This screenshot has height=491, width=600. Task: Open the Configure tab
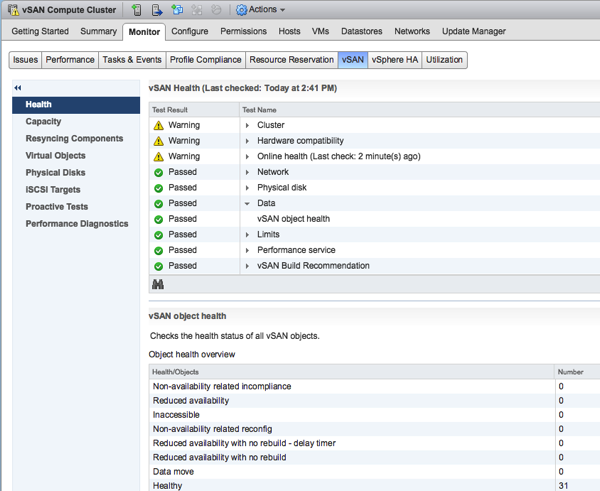click(x=189, y=31)
